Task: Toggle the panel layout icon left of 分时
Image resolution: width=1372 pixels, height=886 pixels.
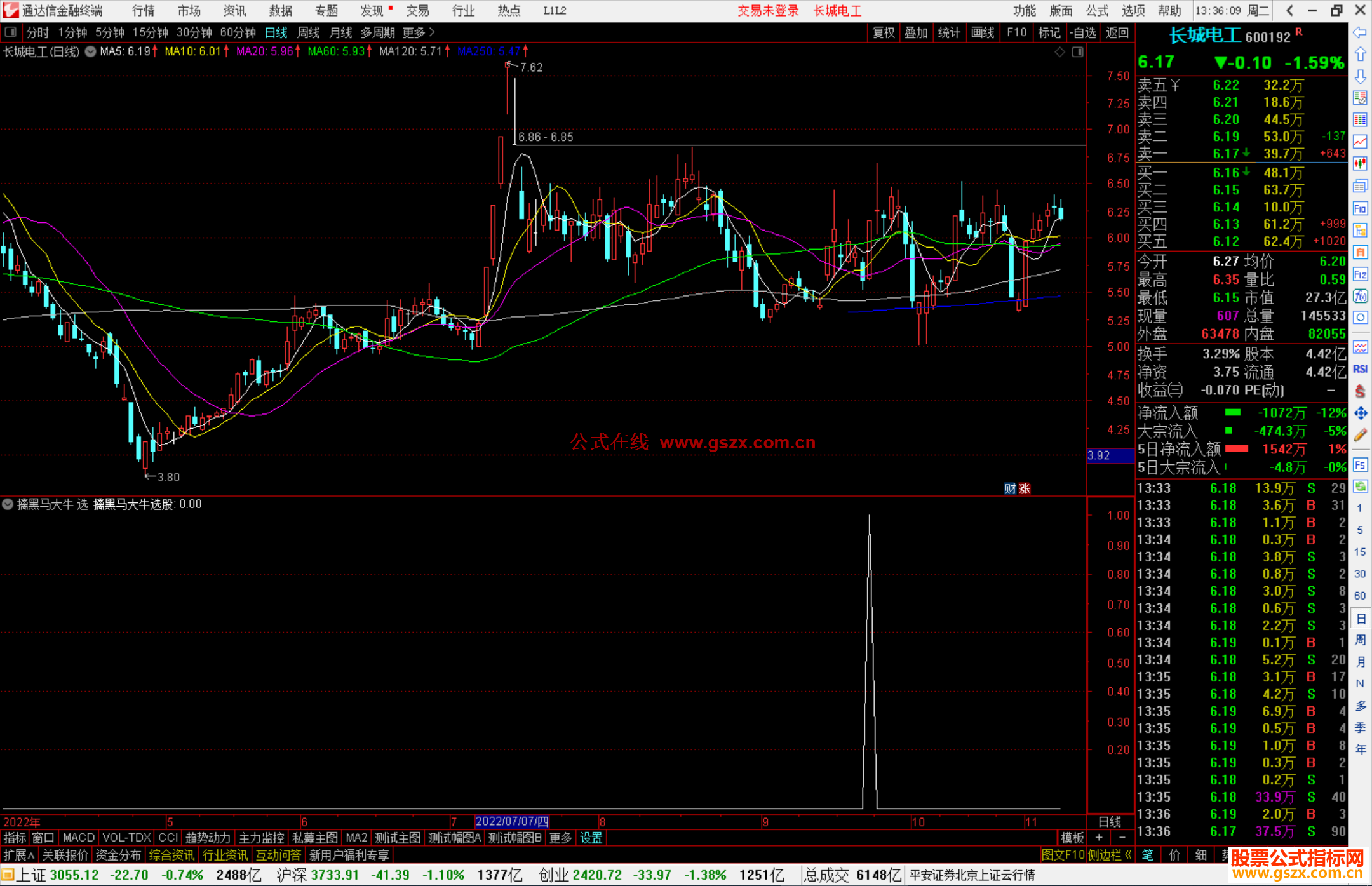Action: pyautogui.click(x=11, y=32)
